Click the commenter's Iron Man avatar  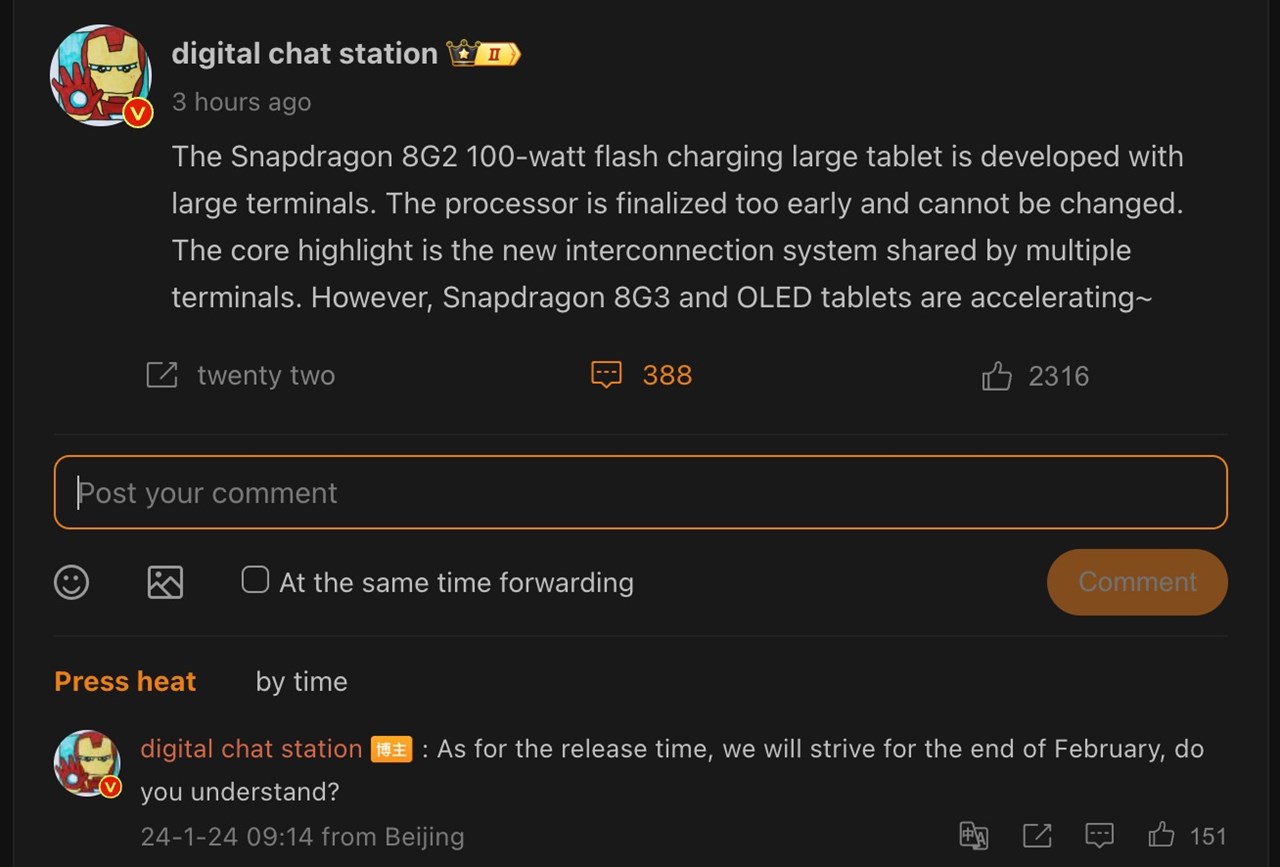[86, 762]
